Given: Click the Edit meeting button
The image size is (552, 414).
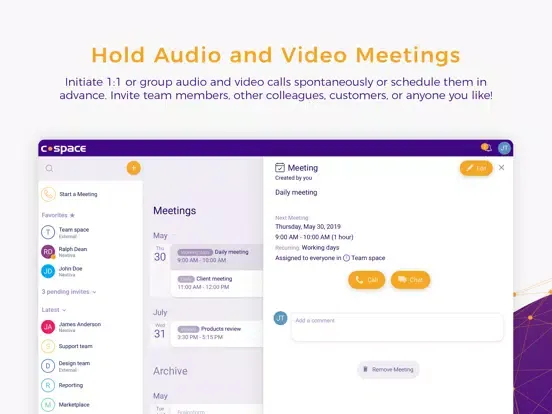Looking at the screenshot, I should click(476, 168).
